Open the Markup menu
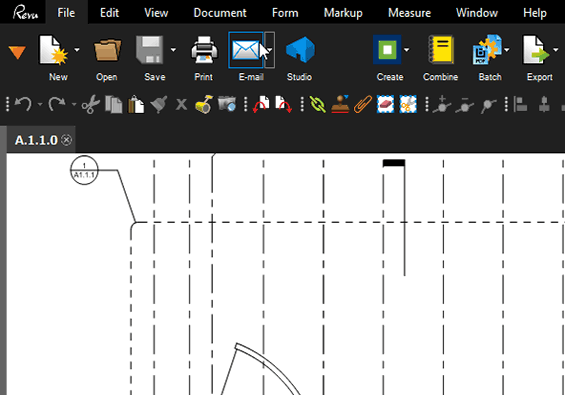The height and width of the screenshot is (395, 565). coord(343,13)
